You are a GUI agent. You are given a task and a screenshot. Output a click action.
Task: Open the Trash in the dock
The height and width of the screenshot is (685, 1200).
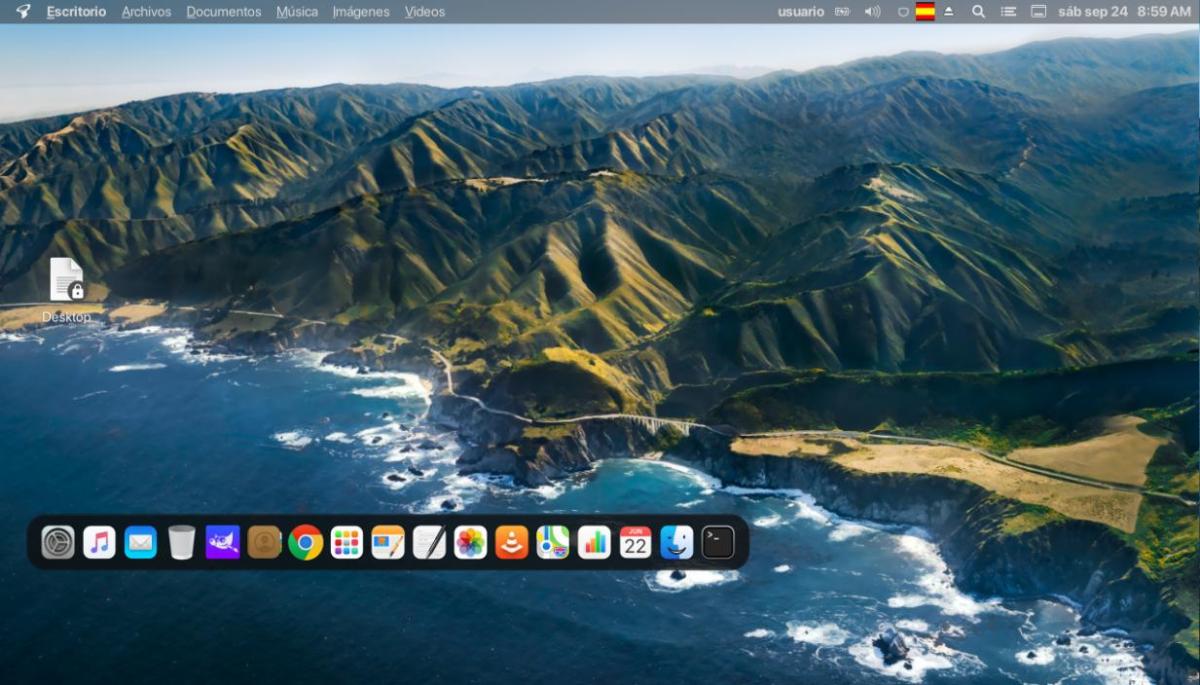click(182, 542)
